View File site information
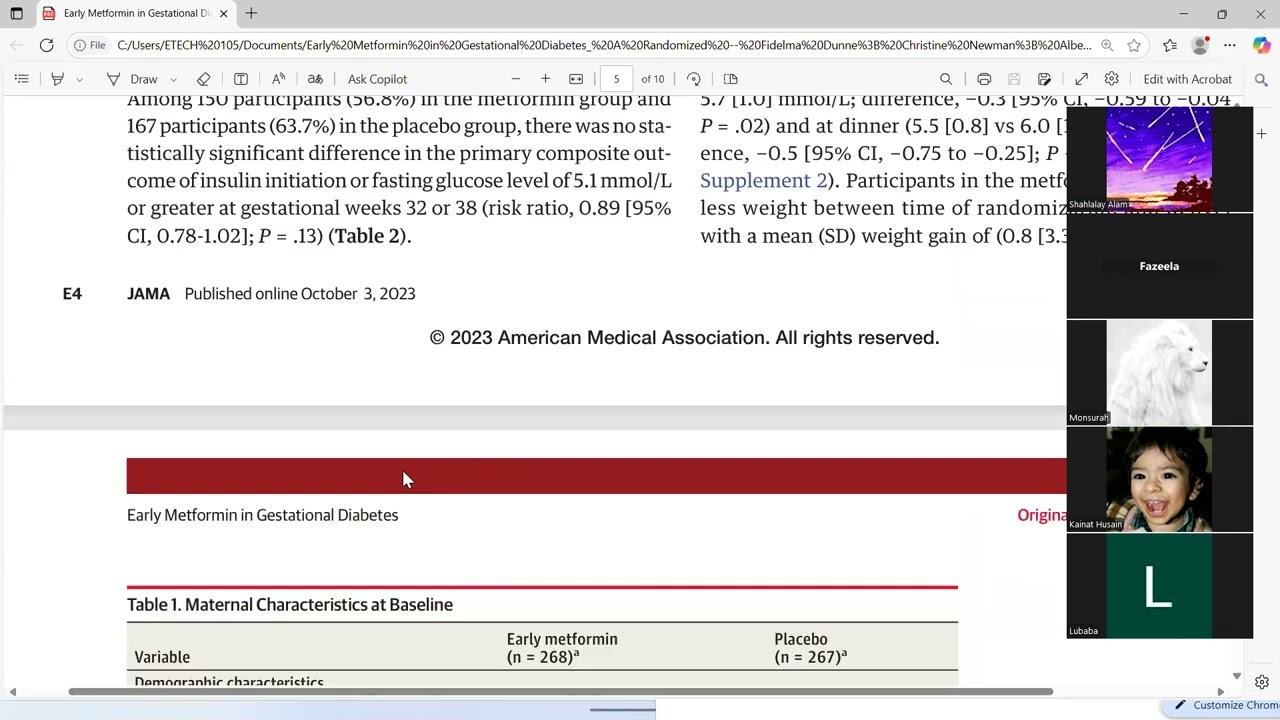The height and width of the screenshot is (720, 1280). click(90, 45)
